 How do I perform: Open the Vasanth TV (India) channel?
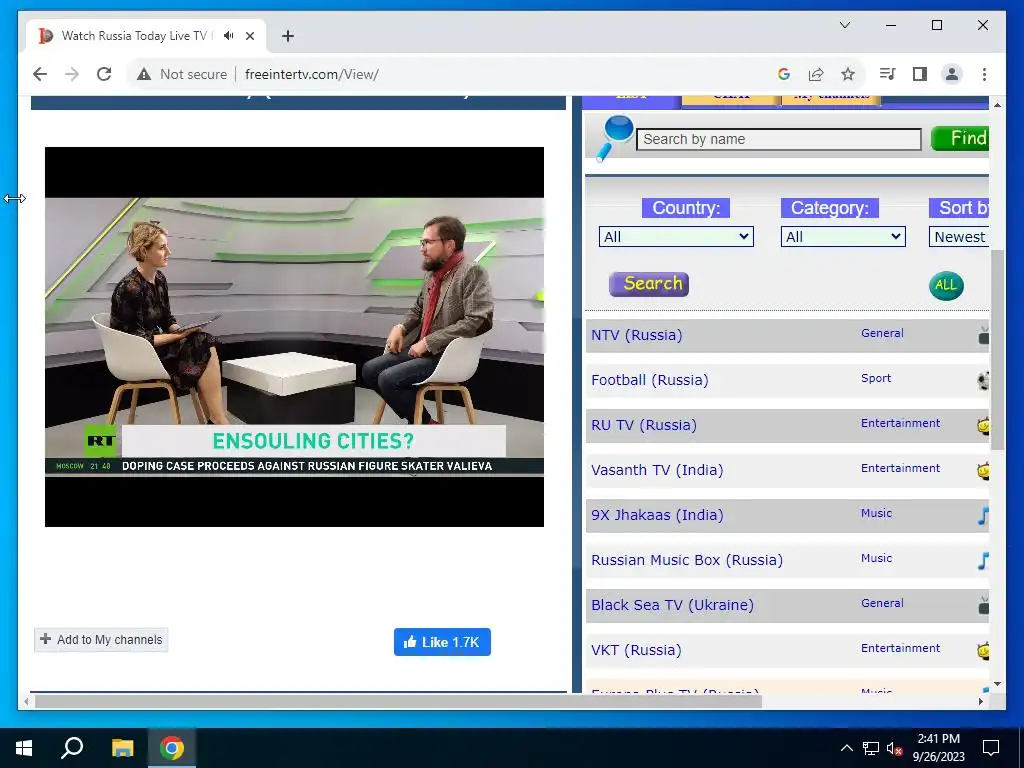coord(657,470)
